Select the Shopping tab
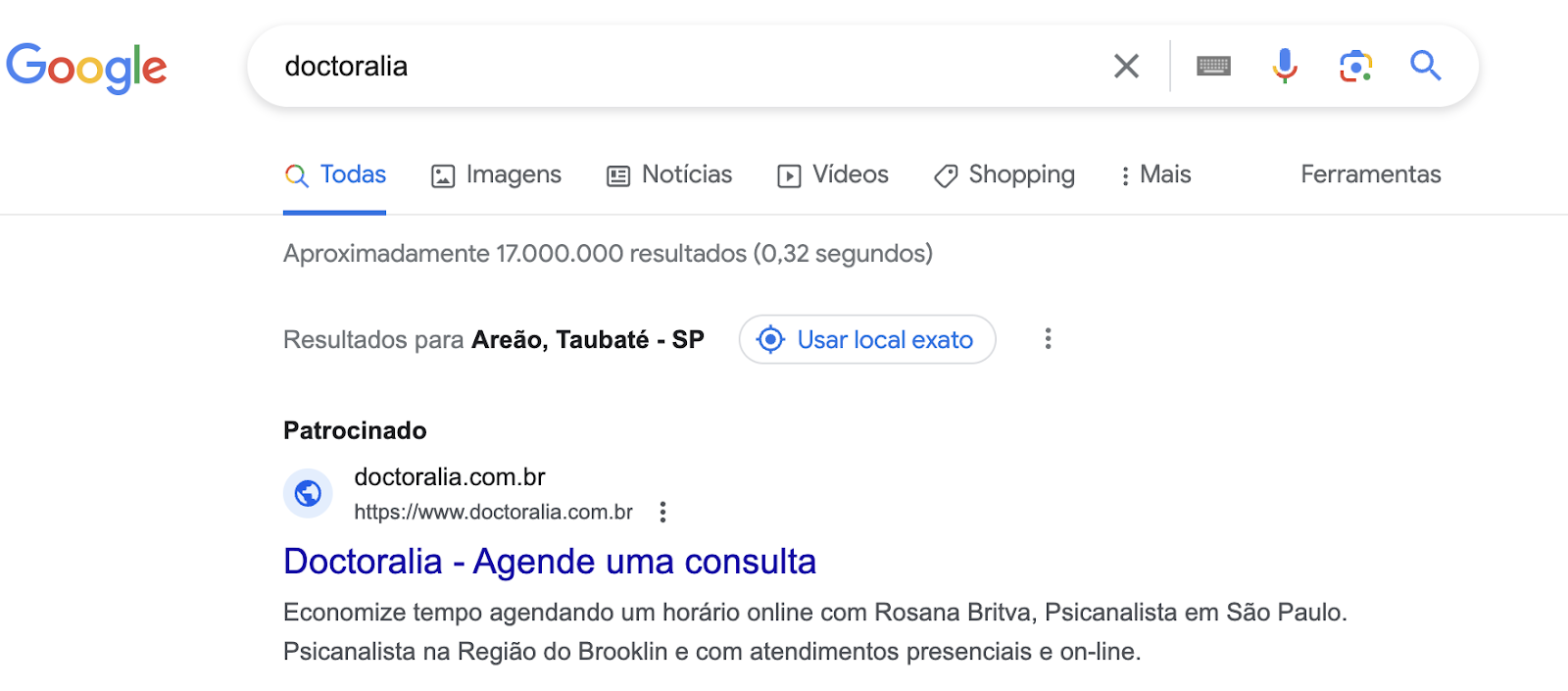 pyautogui.click(x=1004, y=174)
